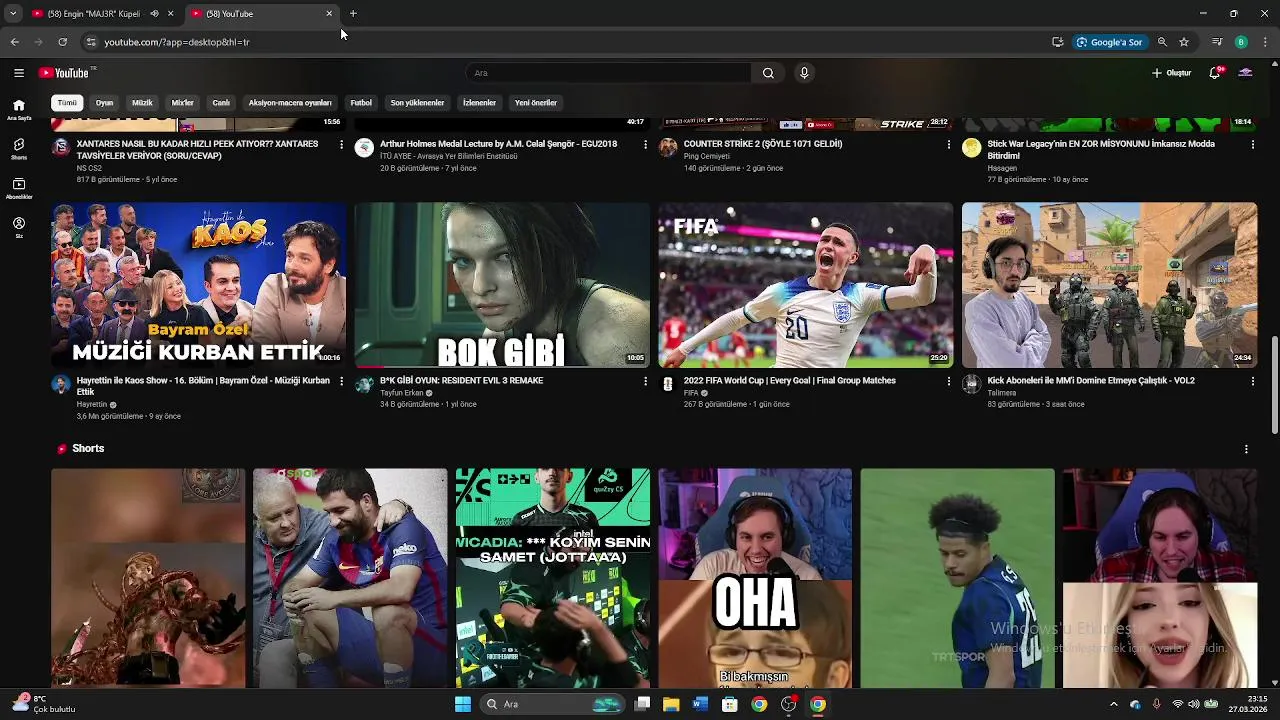View site information icon in address bar
The height and width of the screenshot is (720, 1280).
(91, 42)
